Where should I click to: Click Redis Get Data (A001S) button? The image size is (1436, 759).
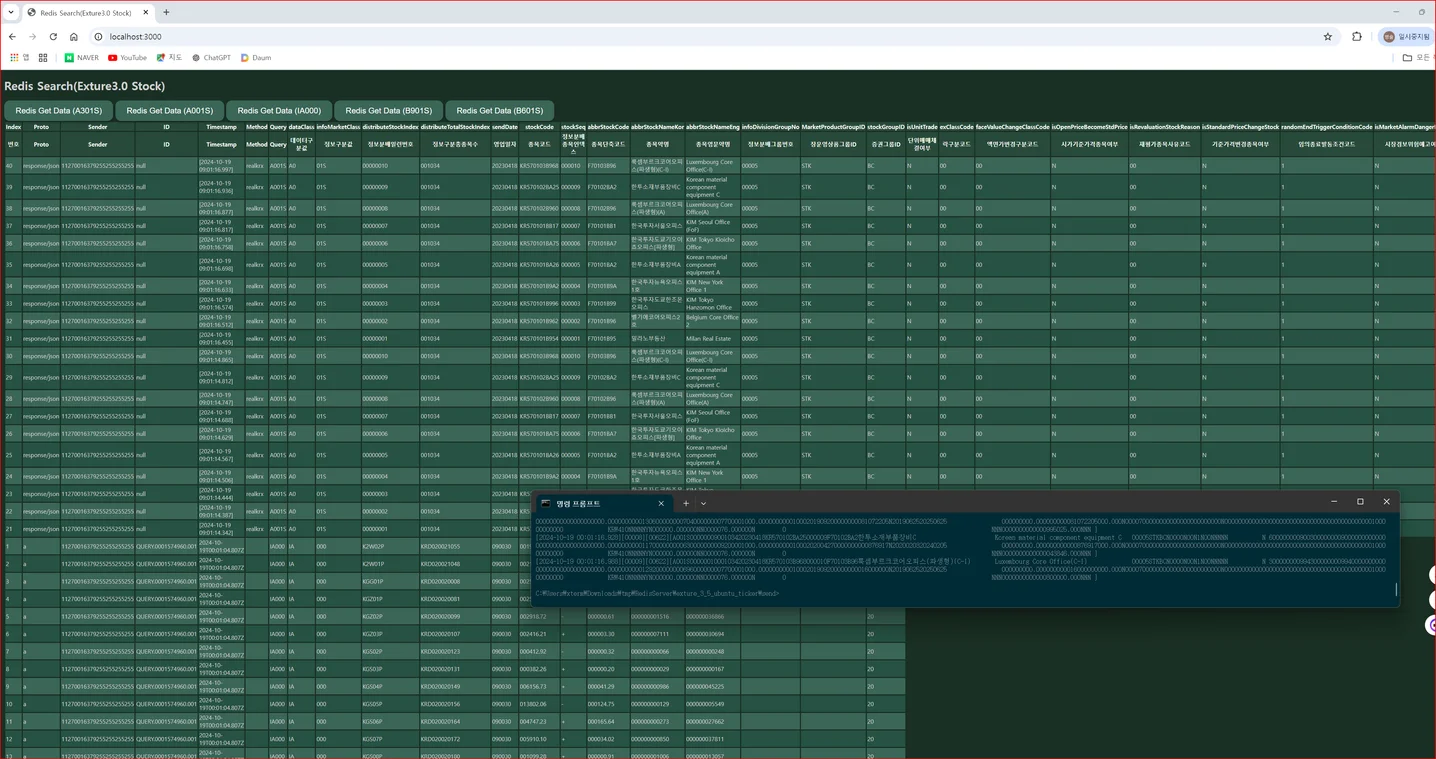pyautogui.click(x=169, y=111)
